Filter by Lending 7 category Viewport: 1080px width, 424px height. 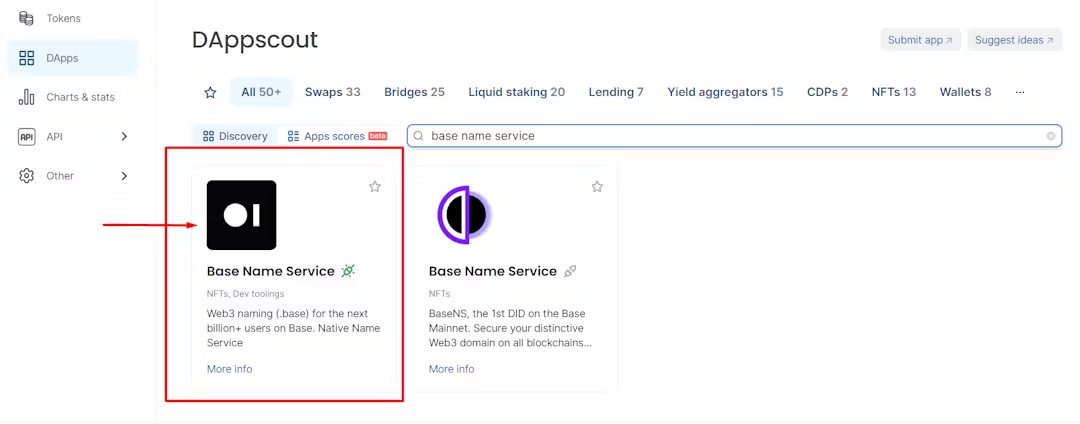[x=616, y=92]
